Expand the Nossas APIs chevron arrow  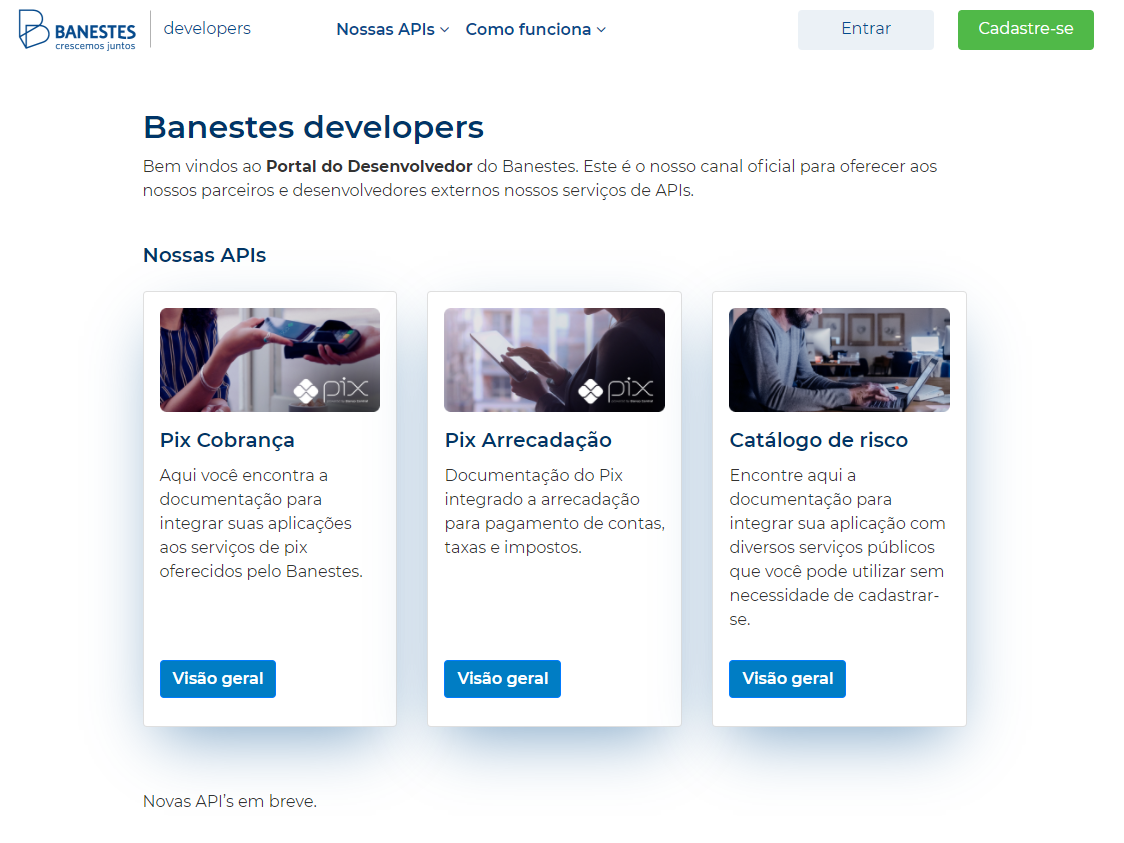(x=445, y=30)
